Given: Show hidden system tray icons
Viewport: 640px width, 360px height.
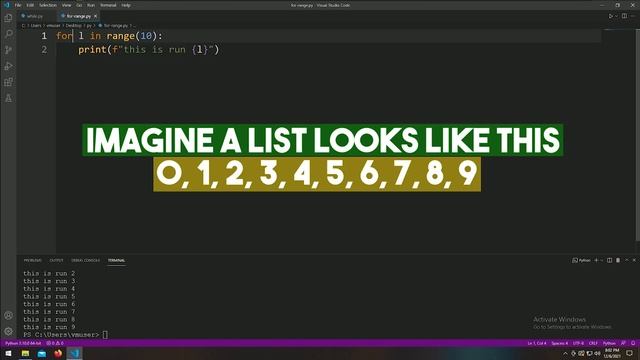Looking at the screenshot, I should click(x=565, y=353).
